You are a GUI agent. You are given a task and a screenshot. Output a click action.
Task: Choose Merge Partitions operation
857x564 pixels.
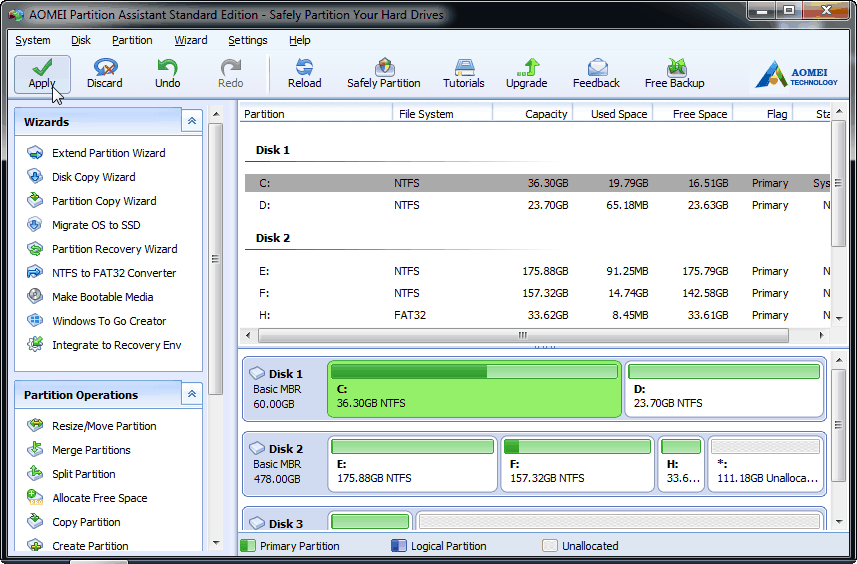pos(79,450)
